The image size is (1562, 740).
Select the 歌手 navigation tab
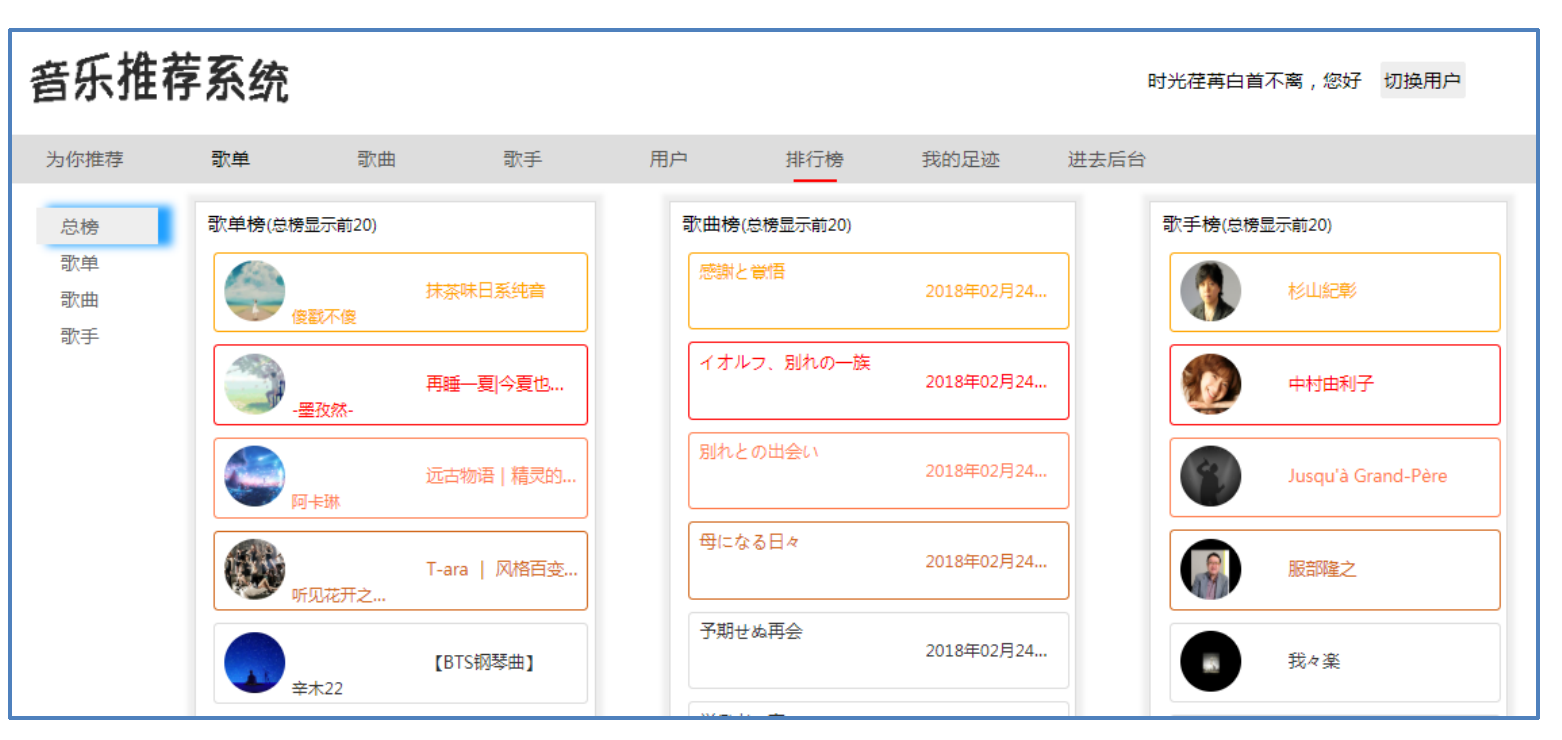[523, 160]
